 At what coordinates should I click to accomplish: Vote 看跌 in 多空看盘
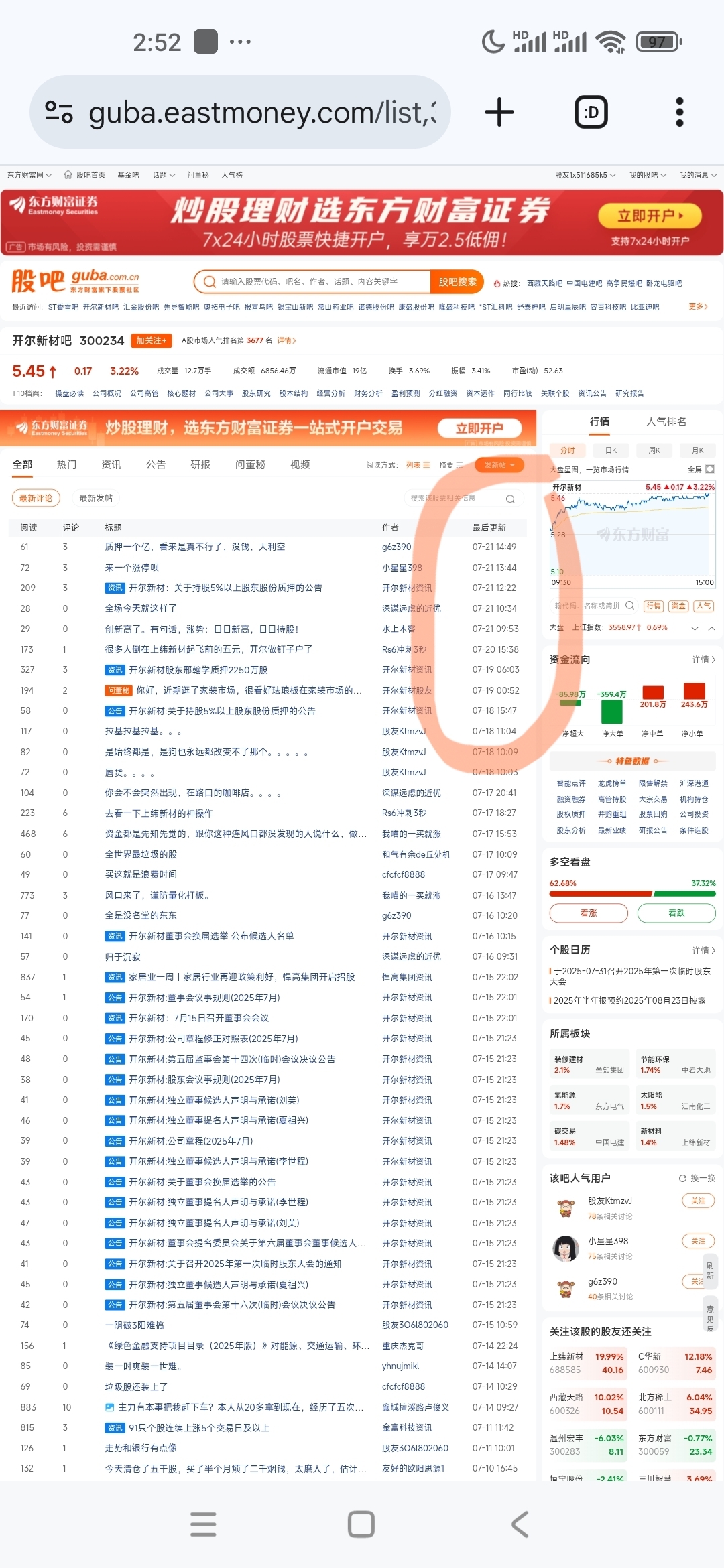point(676,913)
